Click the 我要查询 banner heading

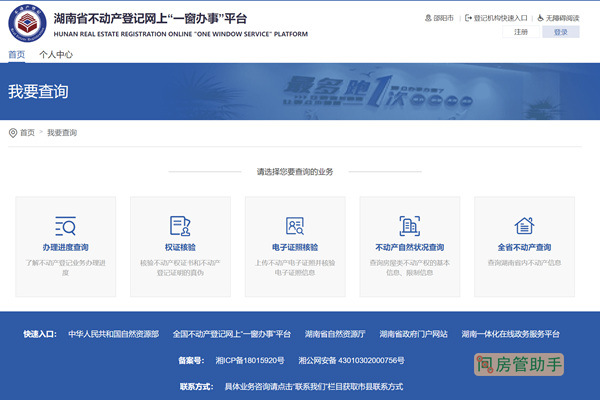pyautogui.click(x=38, y=92)
